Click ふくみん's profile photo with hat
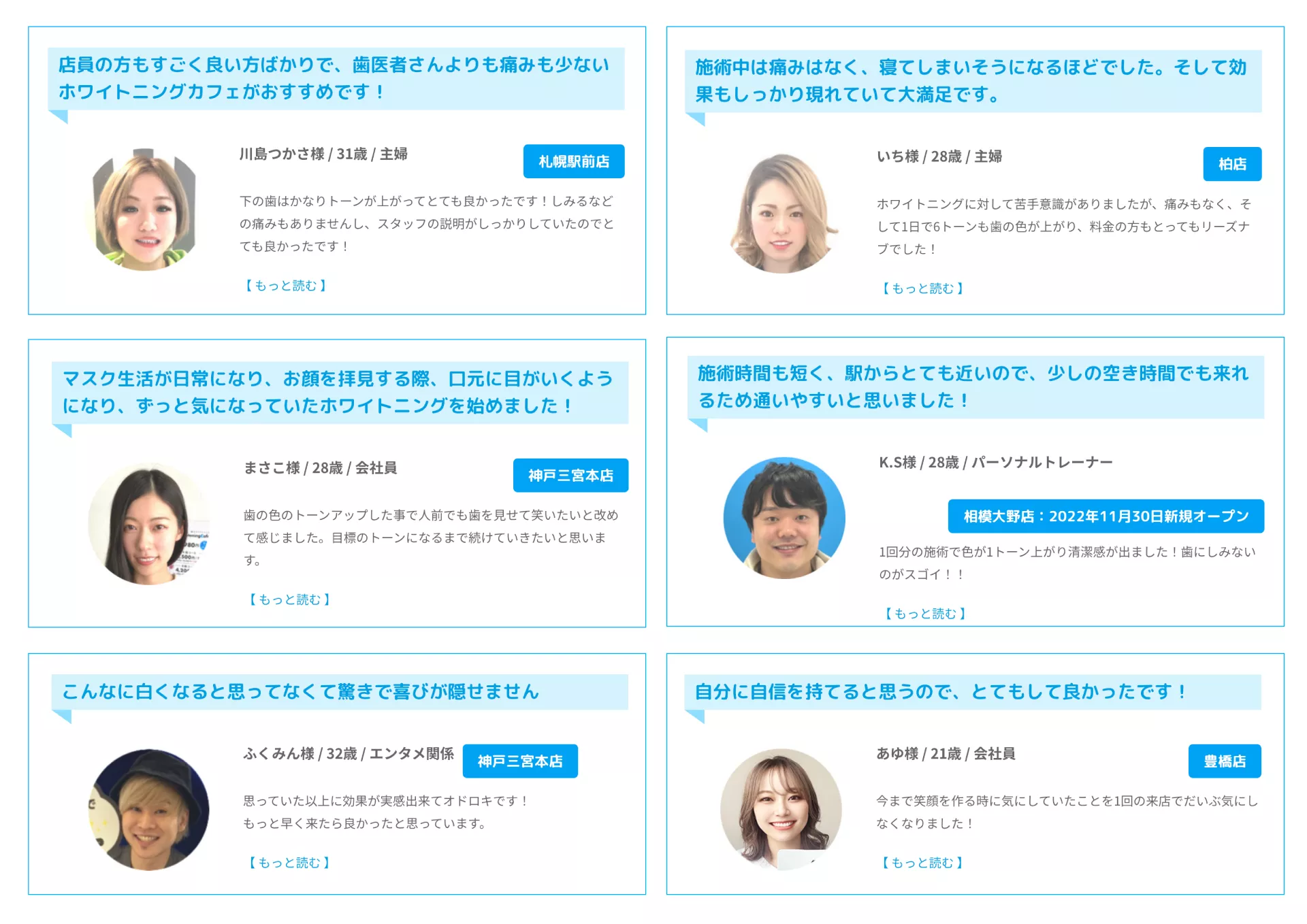The image size is (1307, 924). click(x=148, y=810)
